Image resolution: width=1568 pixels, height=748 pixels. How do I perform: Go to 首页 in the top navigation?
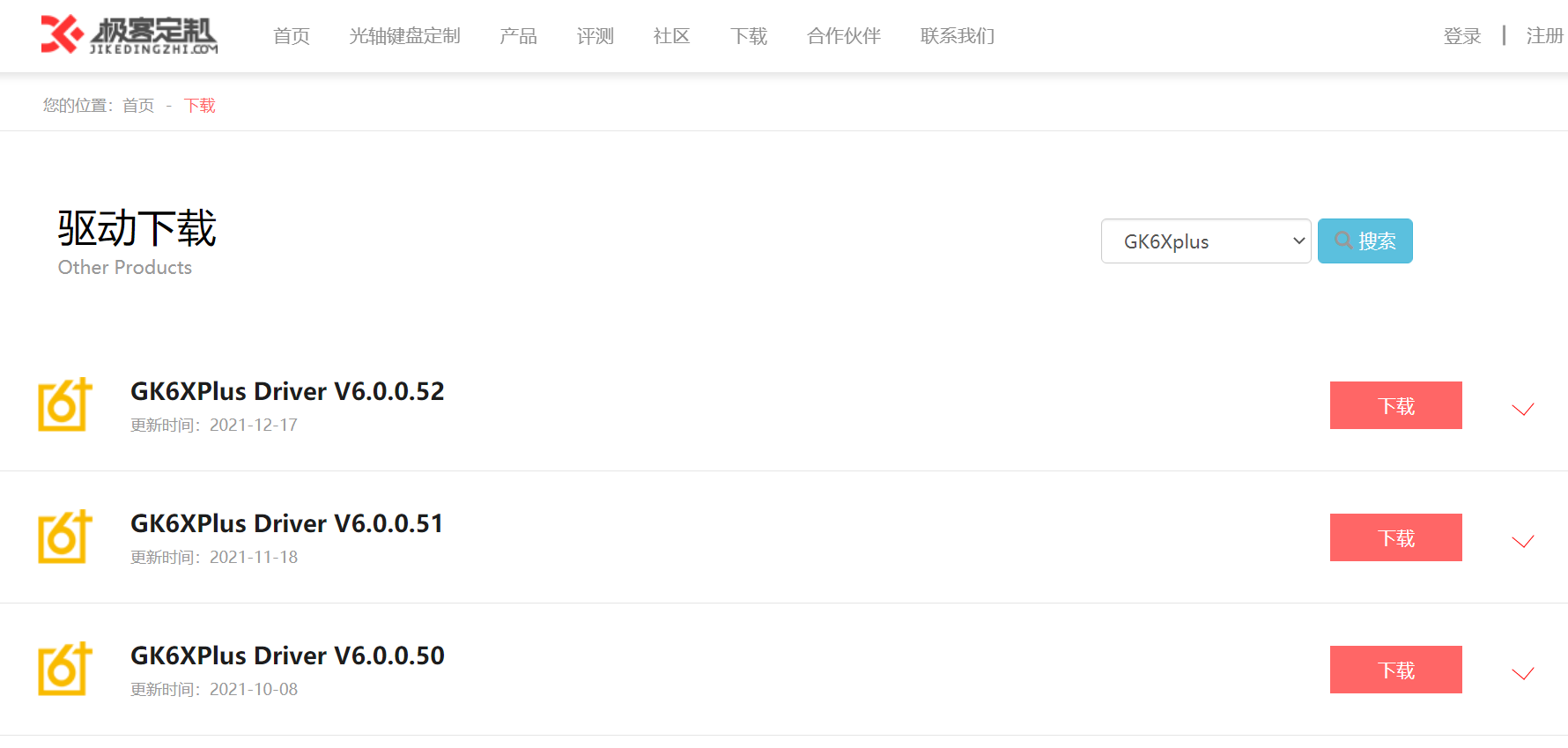click(x=292, y=36)
